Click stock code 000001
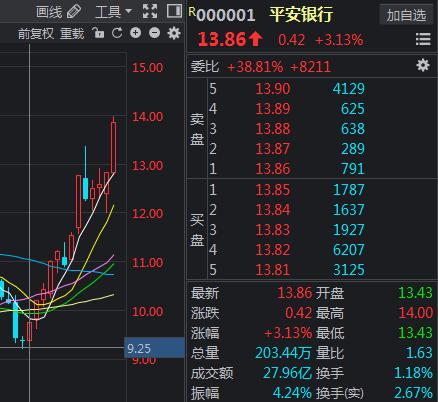438x402 pixels. point(226,15)
